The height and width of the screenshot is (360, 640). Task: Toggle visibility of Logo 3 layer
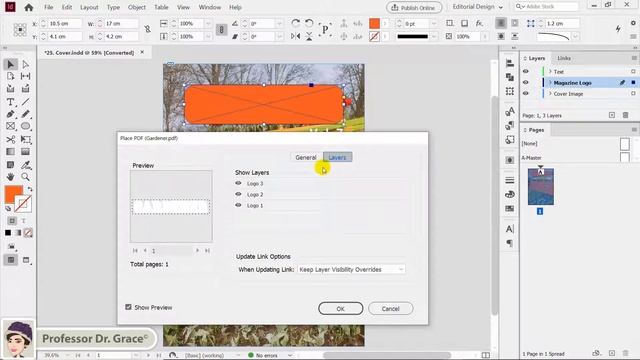point(238,183)
